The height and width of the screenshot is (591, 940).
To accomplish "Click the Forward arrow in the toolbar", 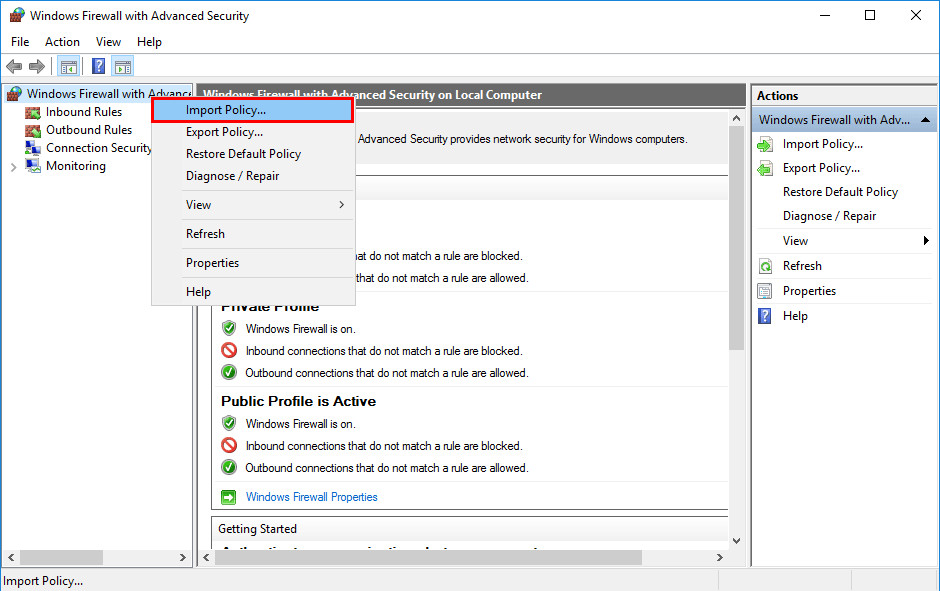I will 37,67.
